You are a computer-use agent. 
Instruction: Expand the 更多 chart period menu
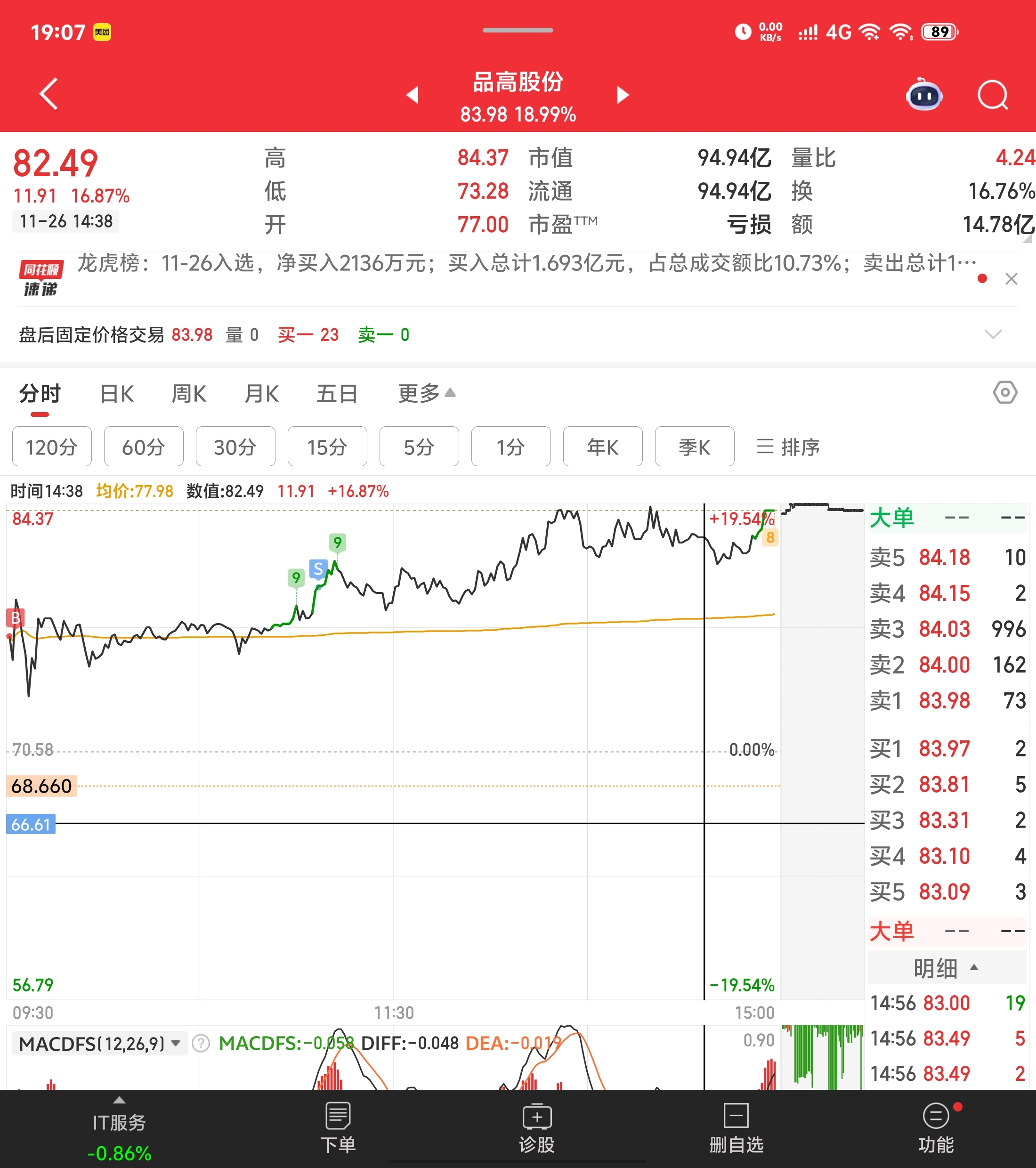pyautogui.click(x=426, y=393)
